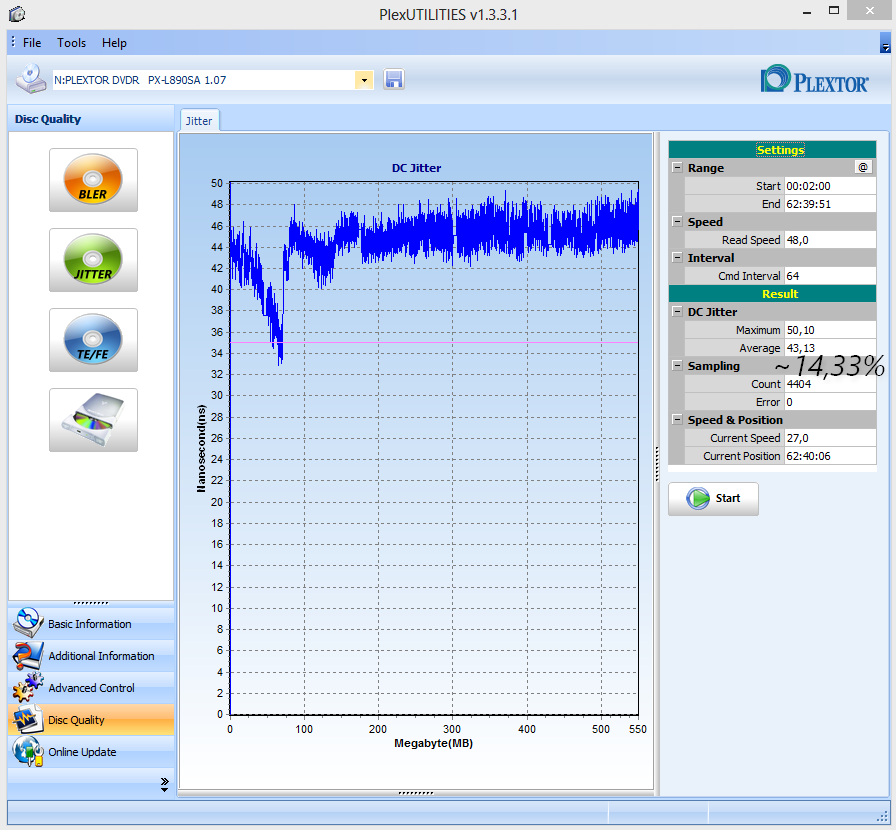Click the disc drive scan icon button
This screenshot has width=896, height=830.
tap(93, 420)
